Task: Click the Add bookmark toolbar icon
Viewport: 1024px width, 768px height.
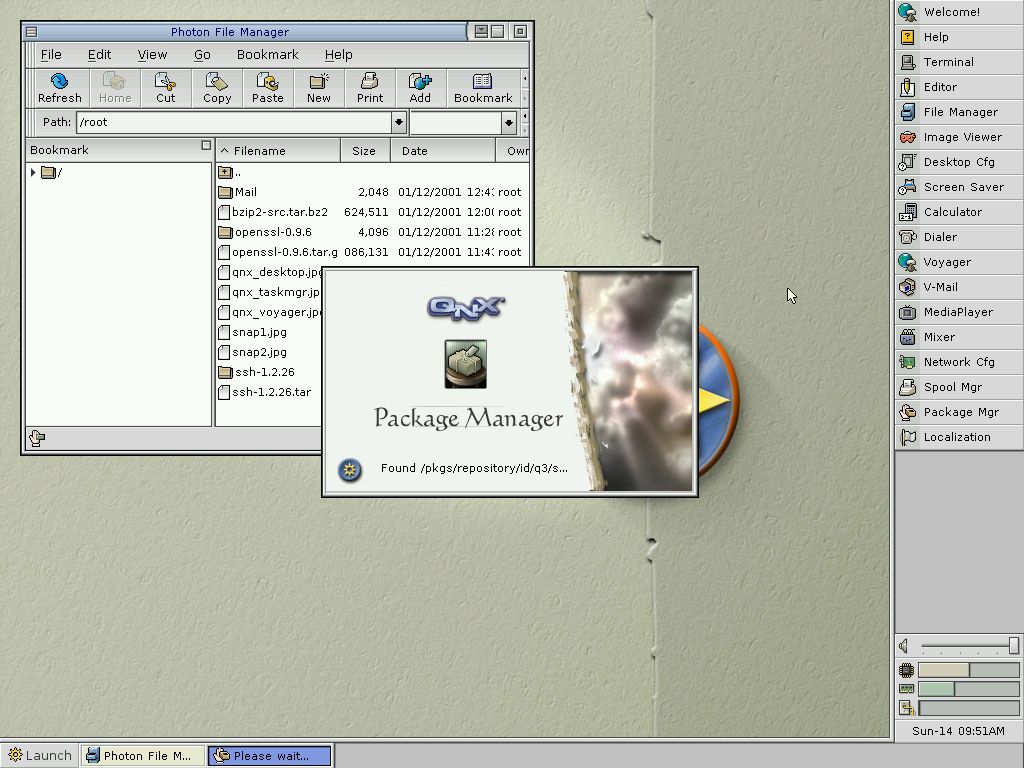Action: (420, 88)
